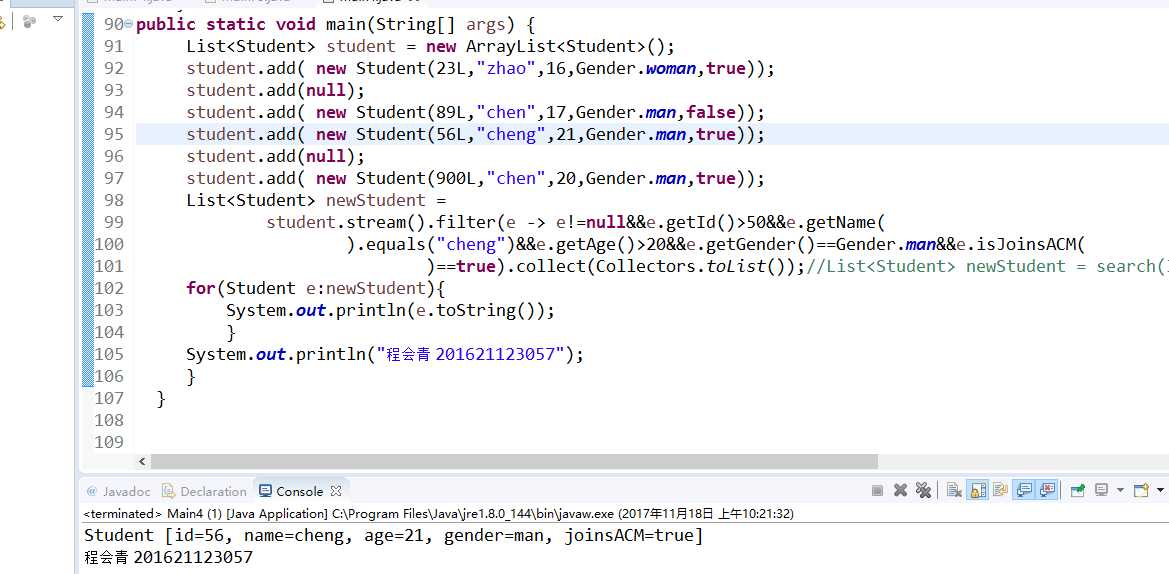
Task: Click the console output line 程会青 201621123057
Action: (168, 557)
